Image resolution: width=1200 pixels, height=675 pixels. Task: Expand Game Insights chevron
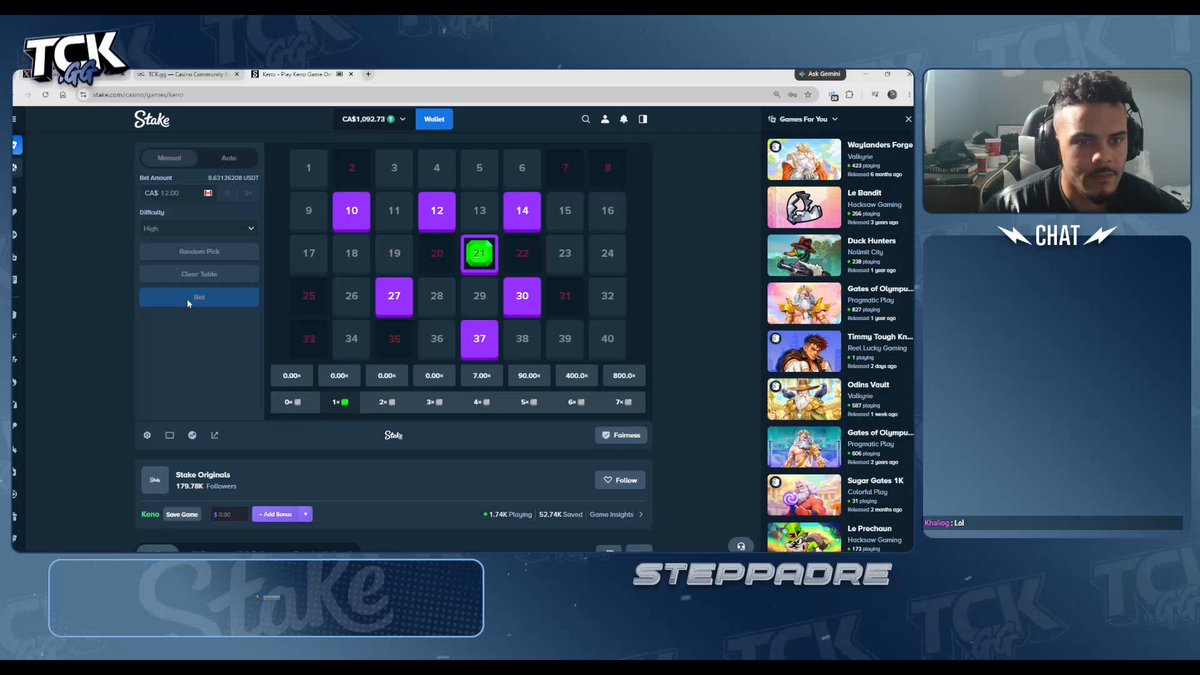pos(641,514)
